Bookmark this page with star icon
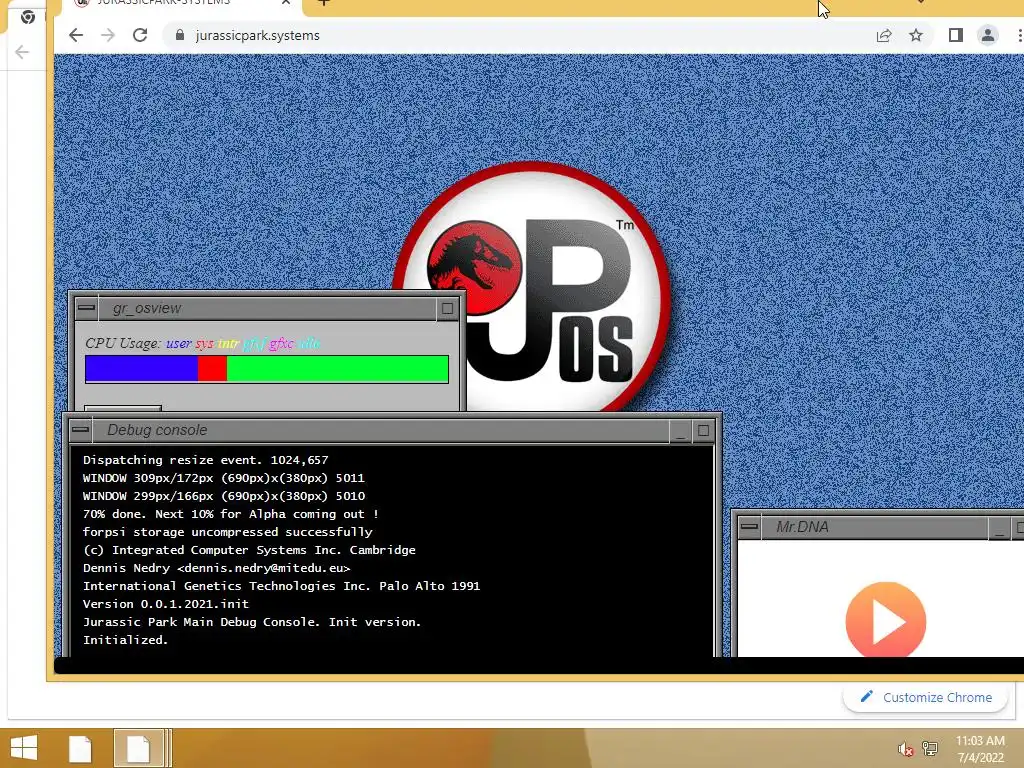Image resolution: width=1024 pixels, height=768 pixels. (916, 35)
